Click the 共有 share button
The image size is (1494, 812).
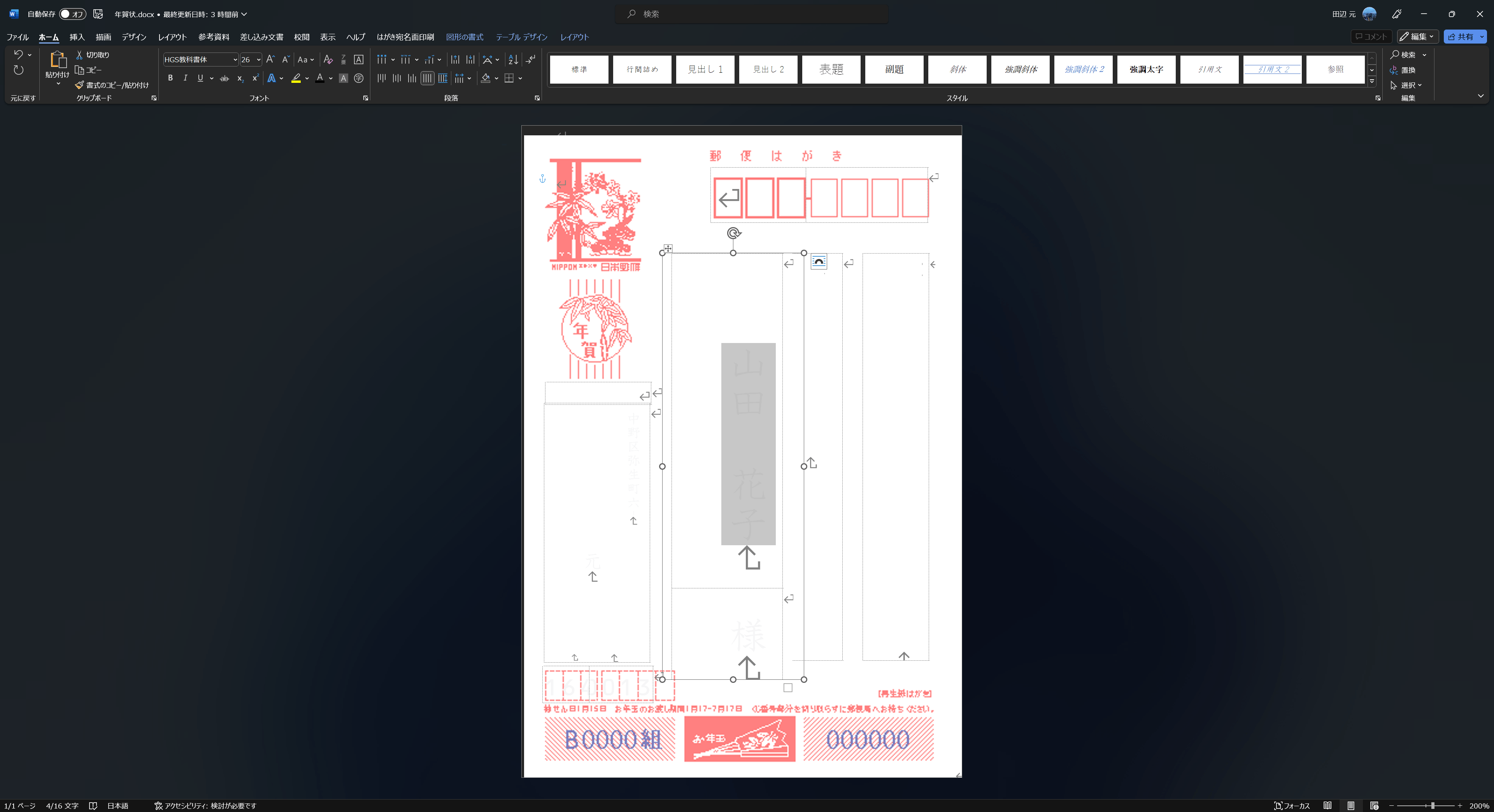click(x=1461, y=37)
